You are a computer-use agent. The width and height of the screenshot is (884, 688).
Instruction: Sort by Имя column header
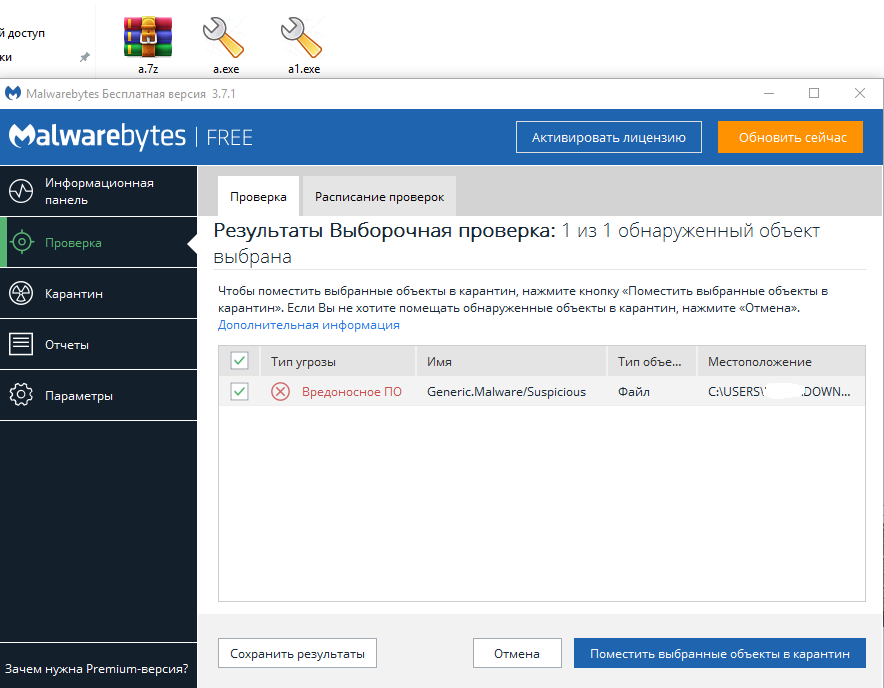point(511,361)
